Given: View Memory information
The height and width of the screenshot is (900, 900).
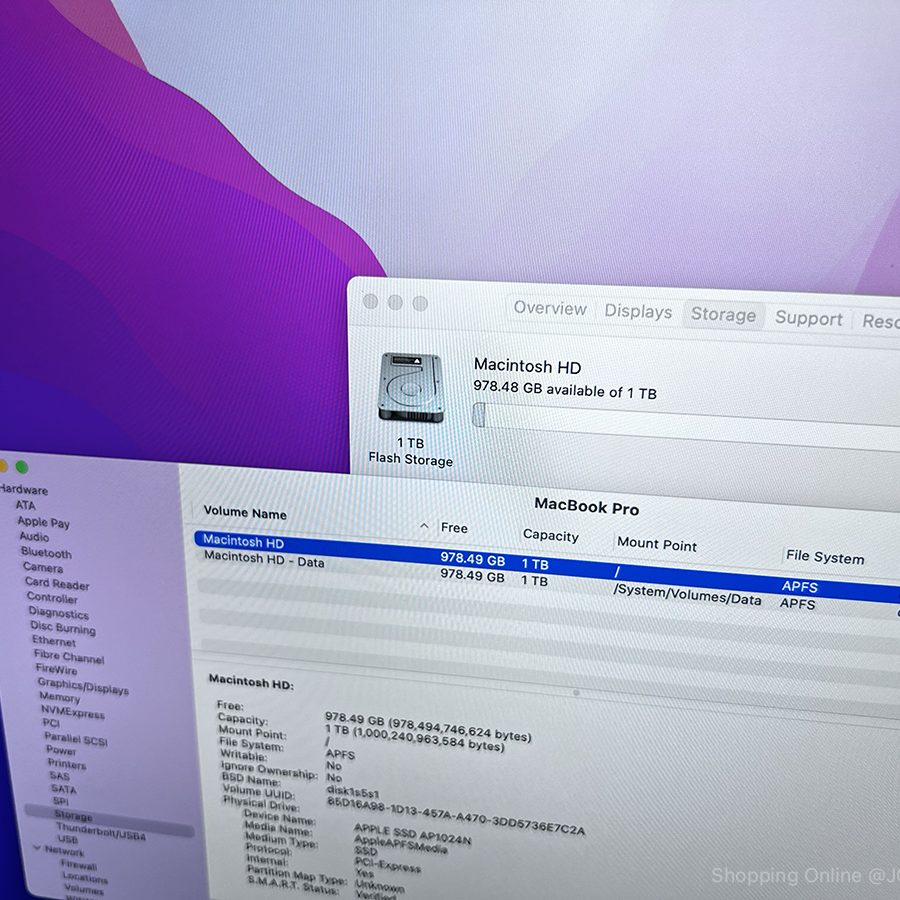Looking at the screenshot, I should (x=60, y=697).
